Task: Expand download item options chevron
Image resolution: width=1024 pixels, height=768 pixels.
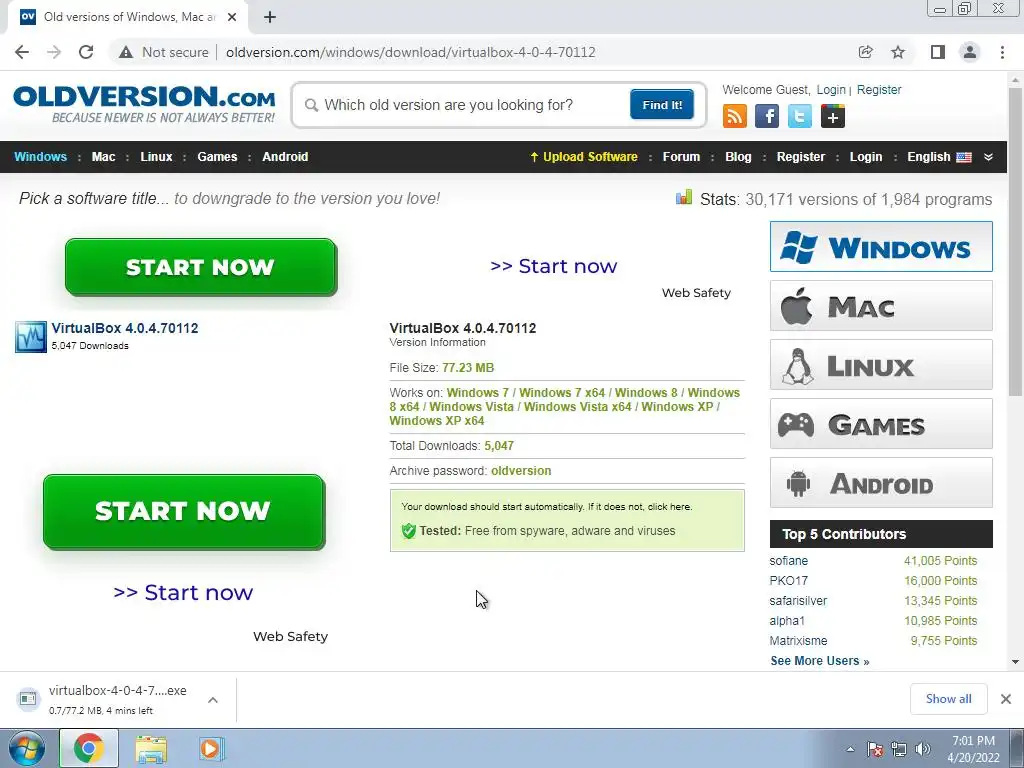Action: [x=213, y=699]
